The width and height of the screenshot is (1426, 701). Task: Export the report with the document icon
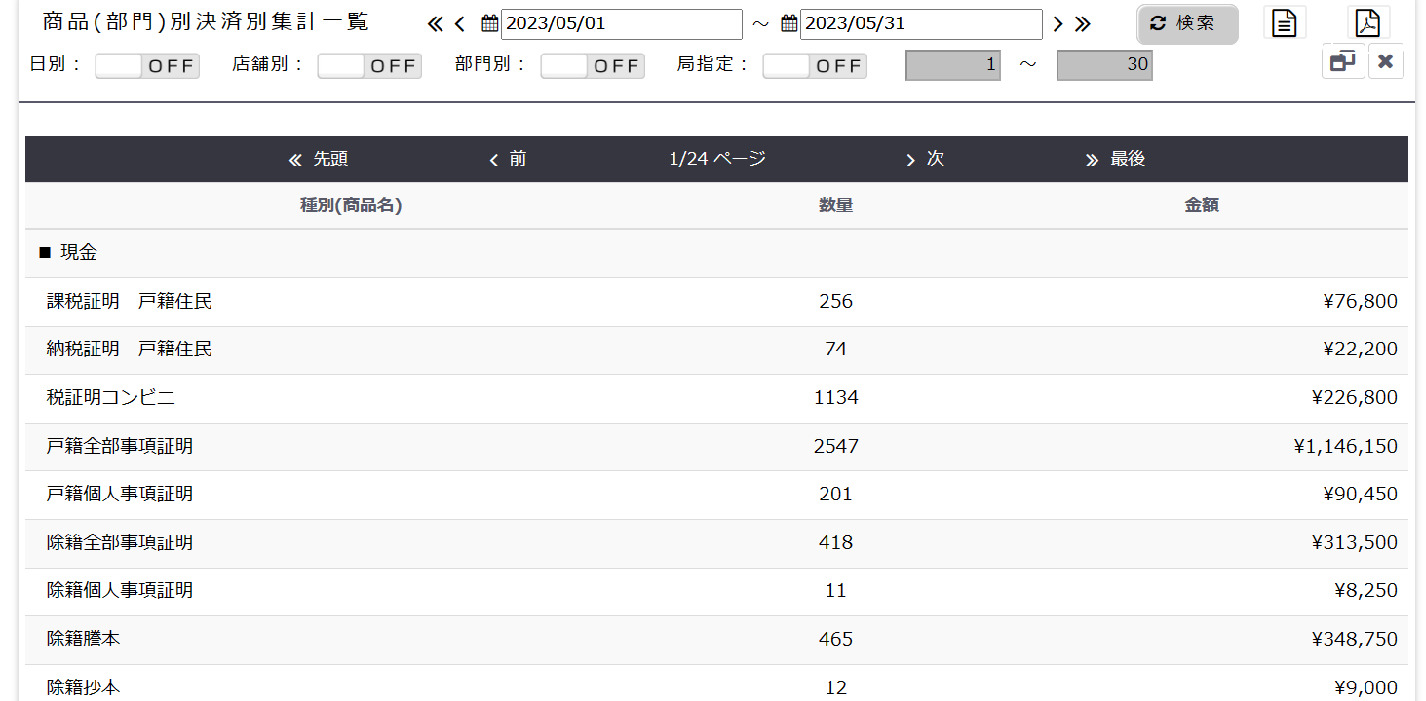(1285, 23)
